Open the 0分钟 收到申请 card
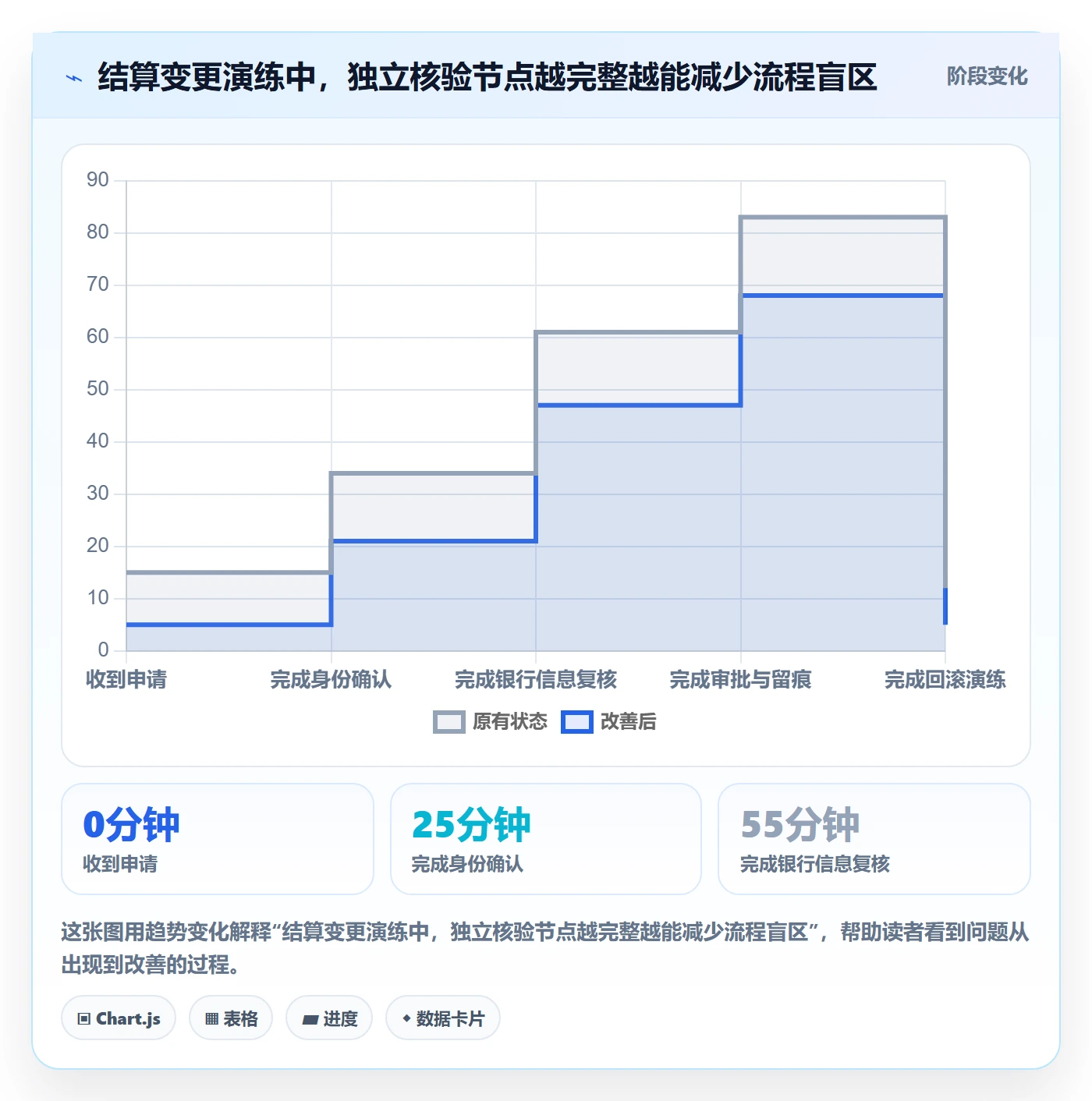The height and width of the screenshot is (1101, 1092). click(218, 839)
